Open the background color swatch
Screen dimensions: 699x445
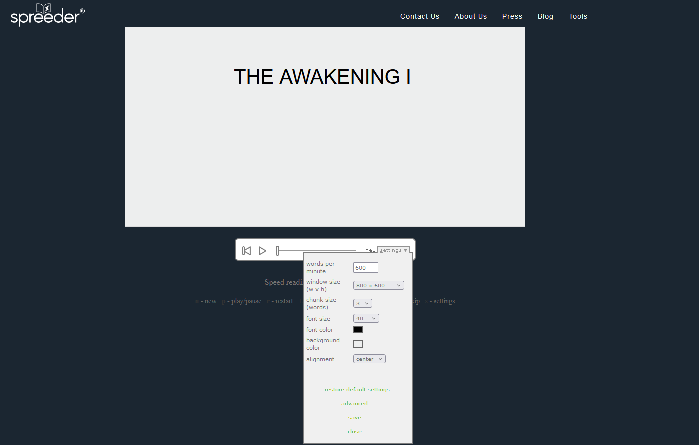(x=358, y=344)
